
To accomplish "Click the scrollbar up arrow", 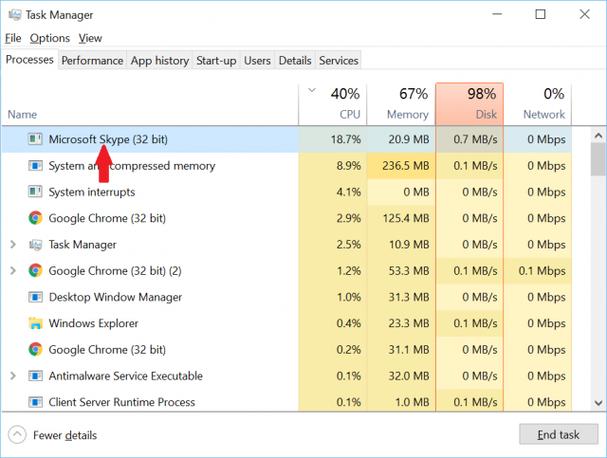I will pyautogui.click(x=598, y=136).
